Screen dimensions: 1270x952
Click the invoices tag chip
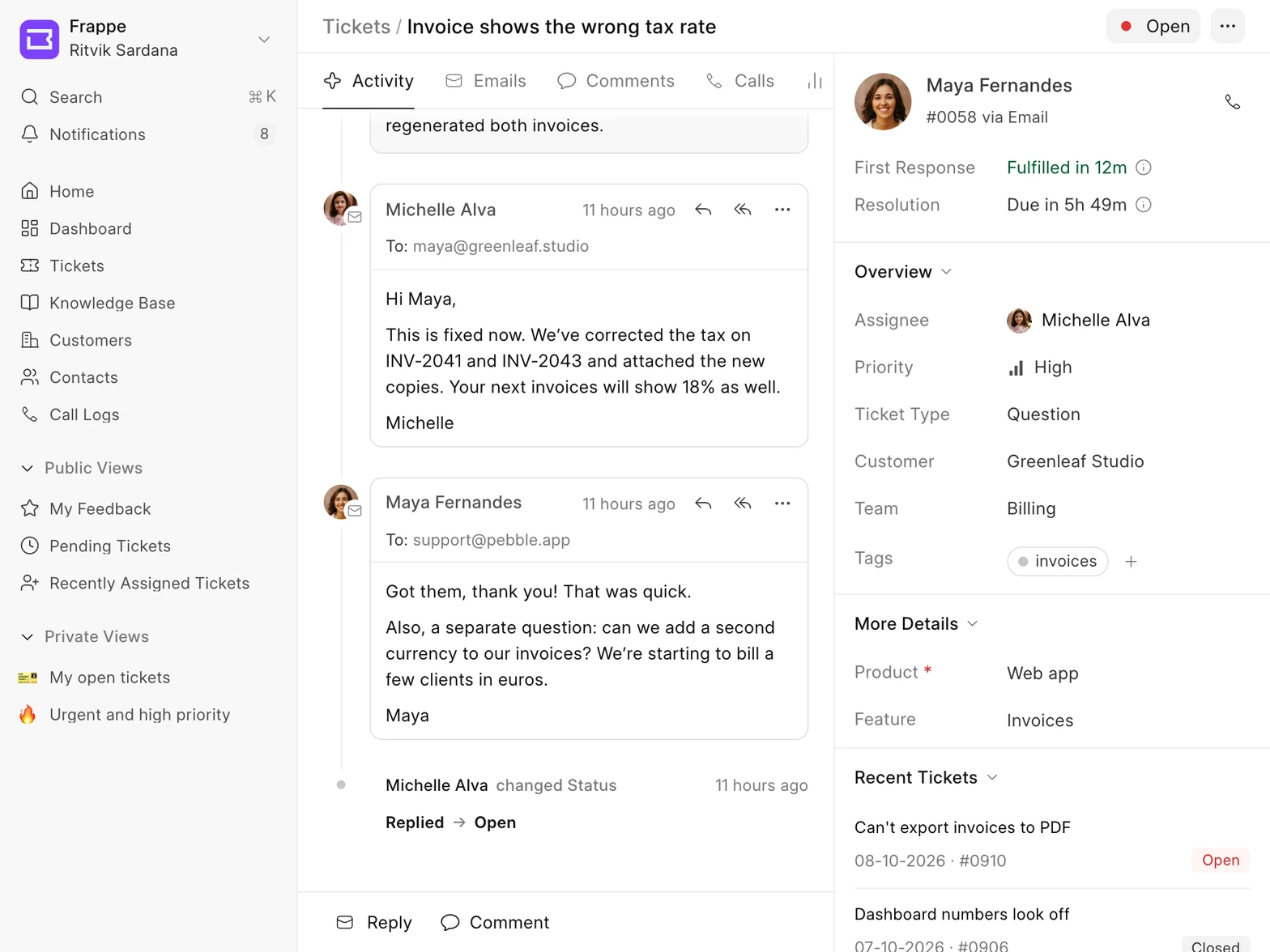click(1058, 561)
